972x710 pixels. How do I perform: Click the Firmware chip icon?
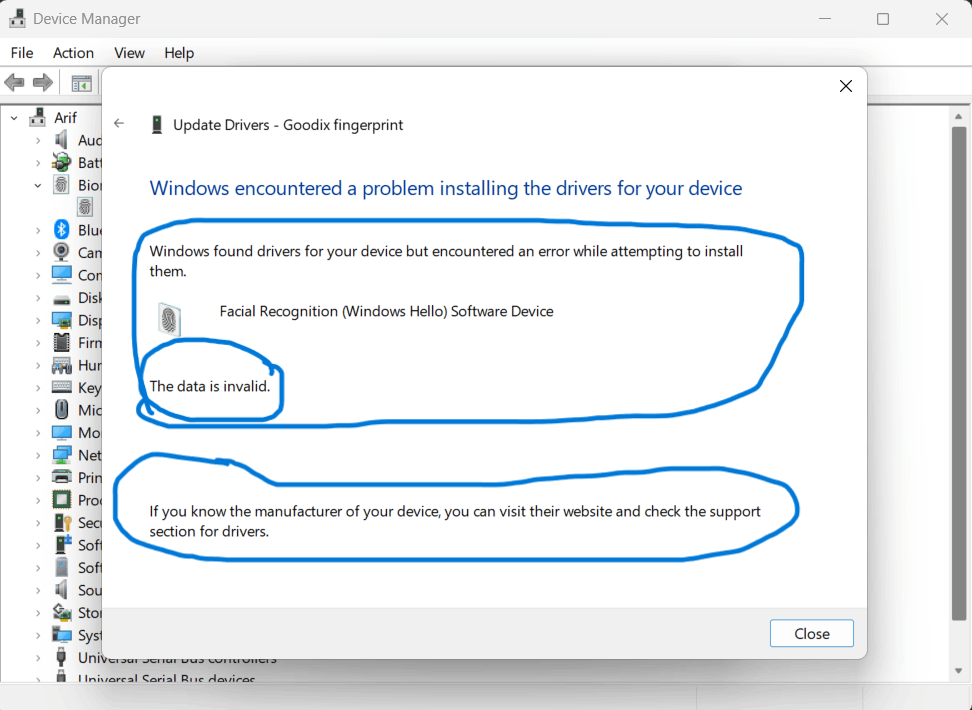tap(61, 342)
